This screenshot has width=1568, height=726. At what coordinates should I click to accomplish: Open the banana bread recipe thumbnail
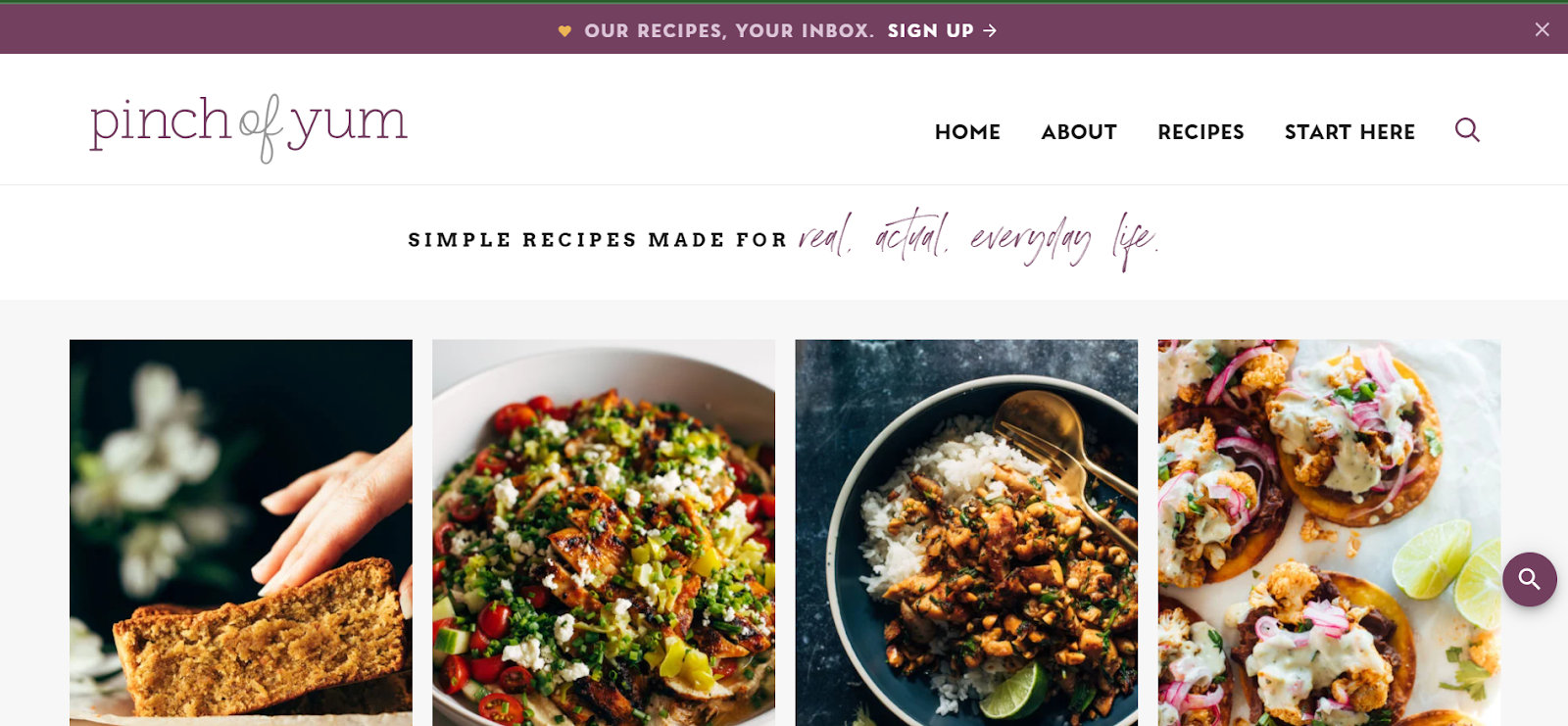[x=241, y=533]
